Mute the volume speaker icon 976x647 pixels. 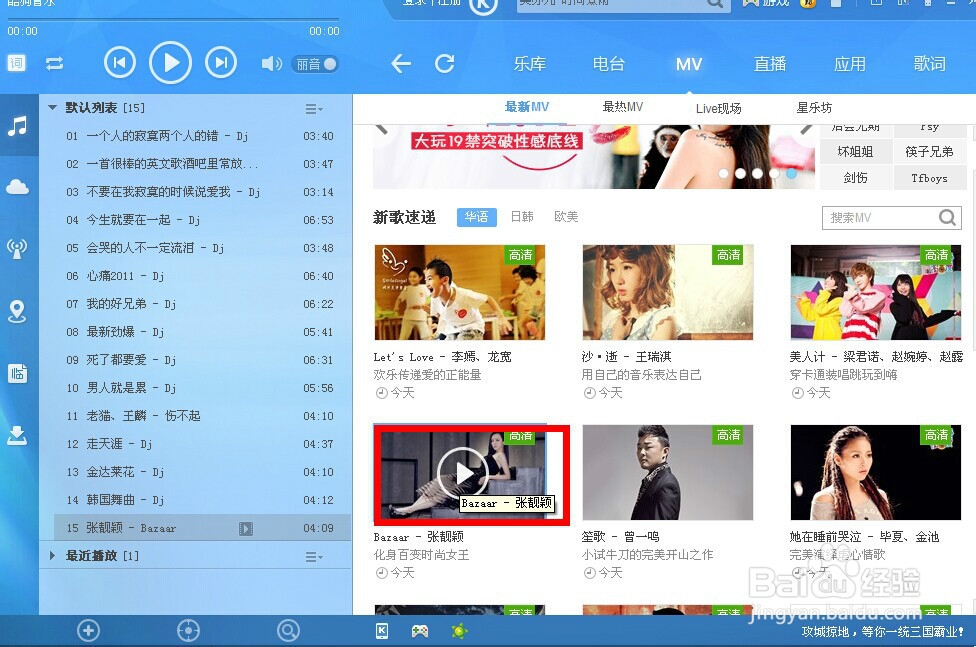(271, 64)
